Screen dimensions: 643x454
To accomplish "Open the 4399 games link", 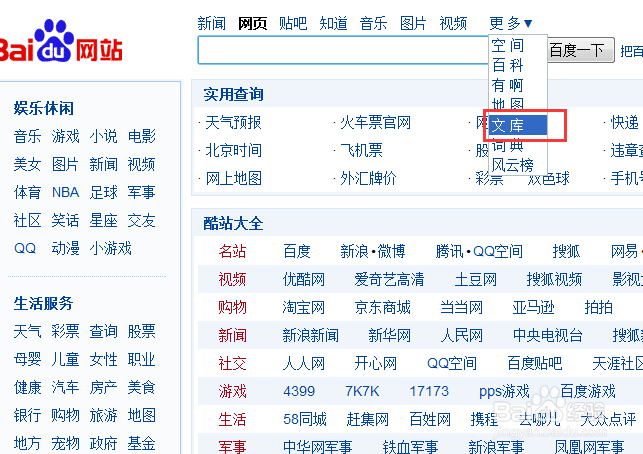I will coord(299,391).
